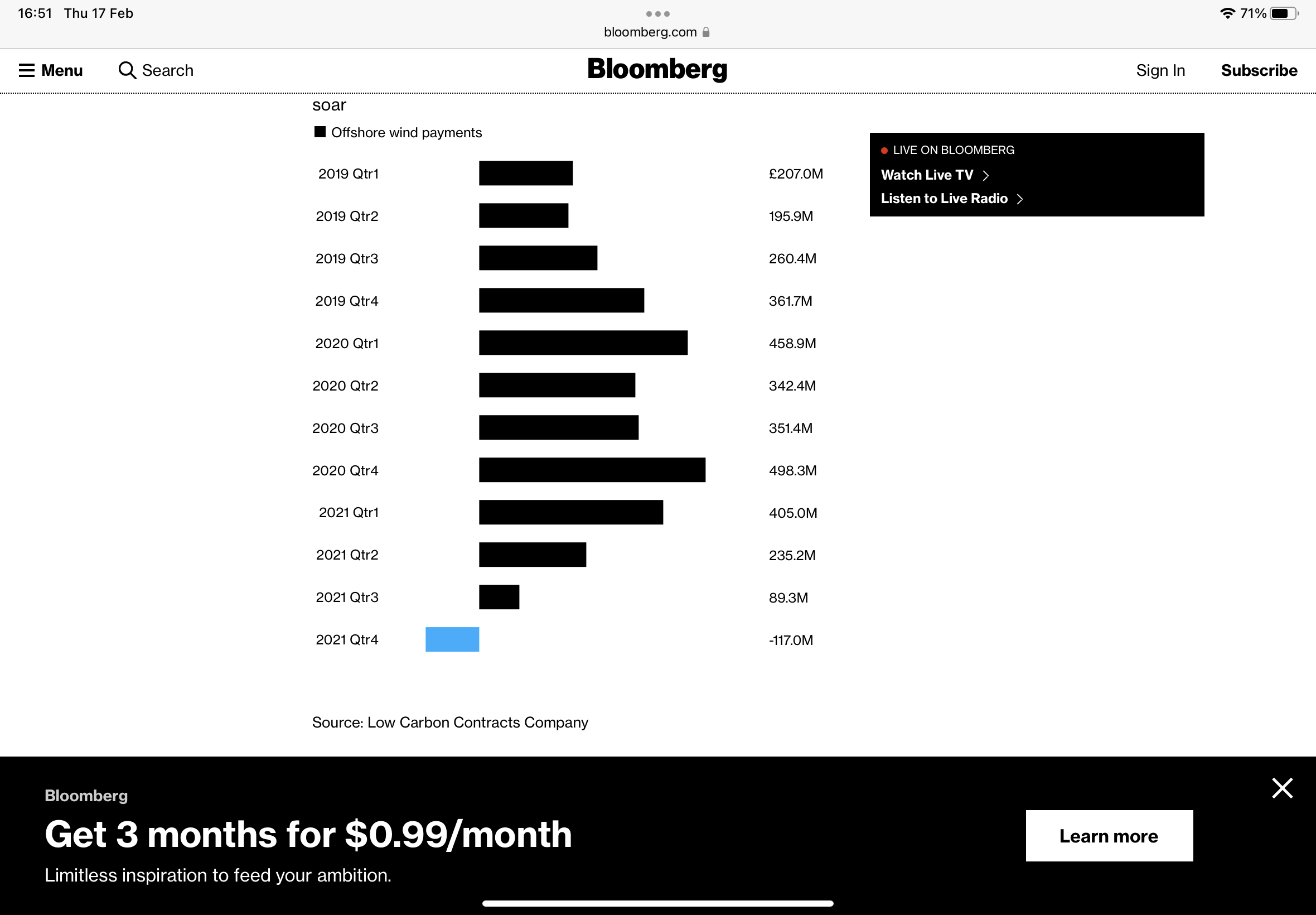Click the Bloomberg logo header
This screenshot has width=1316, height=915.
point(657,69)
